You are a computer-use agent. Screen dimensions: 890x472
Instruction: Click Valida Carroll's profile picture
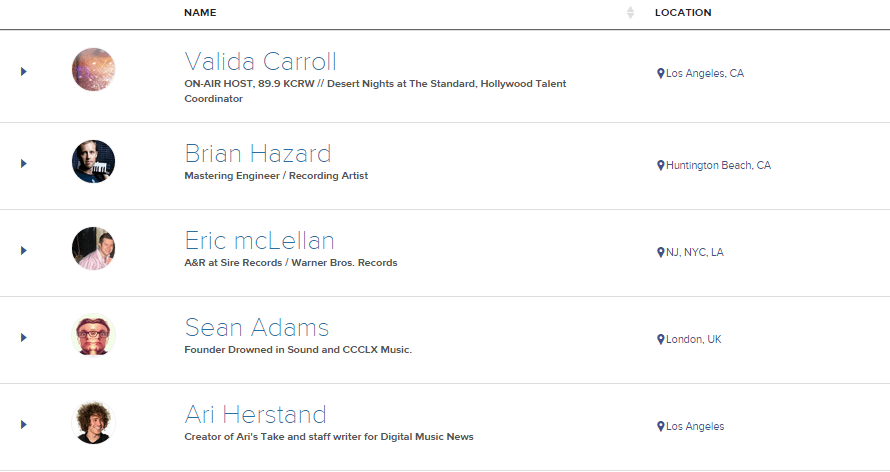click(94, 70)
